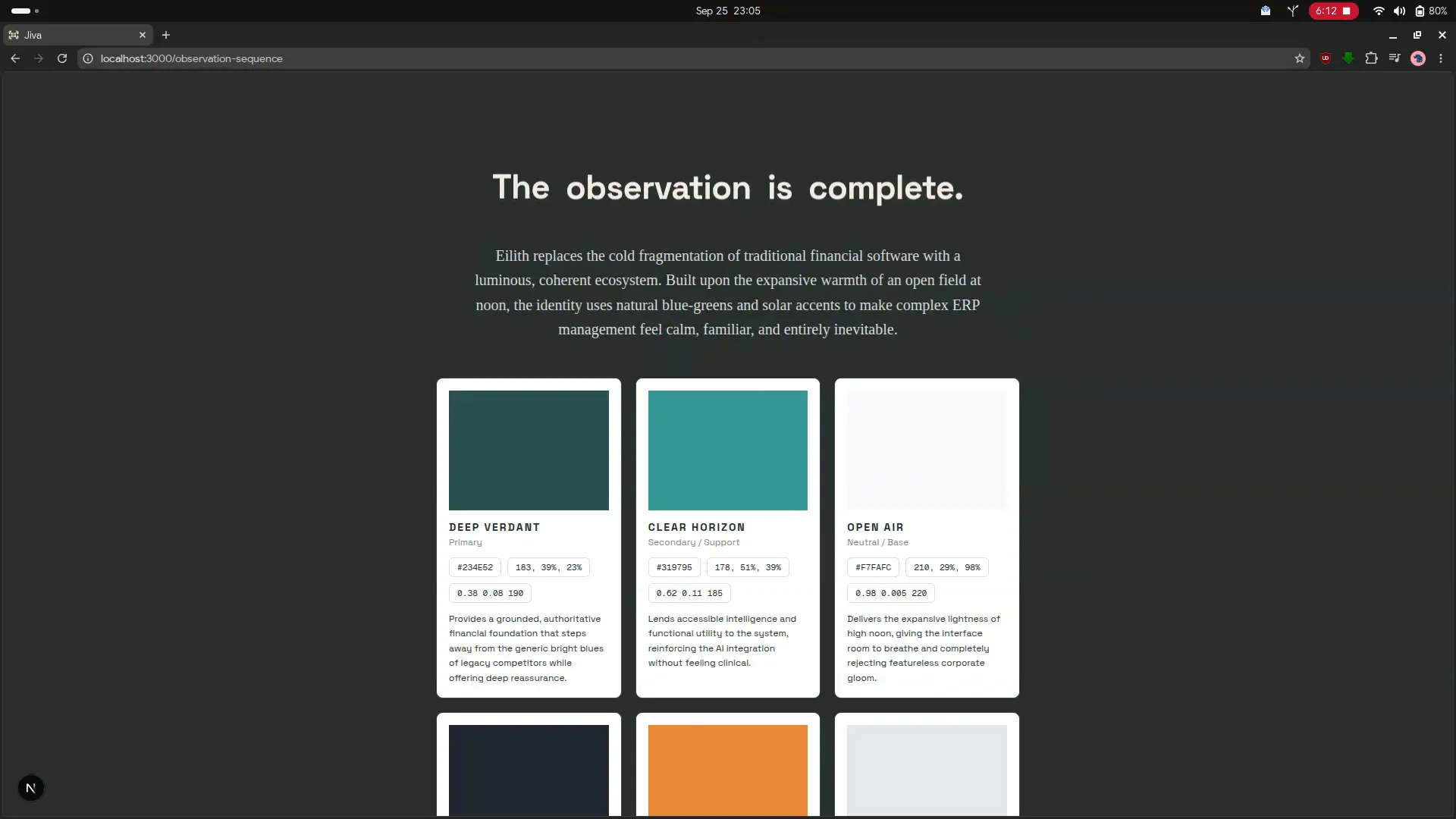Select the Jiva browser tab
Viewport: 1456px width, 819px height.
[77, 35]
